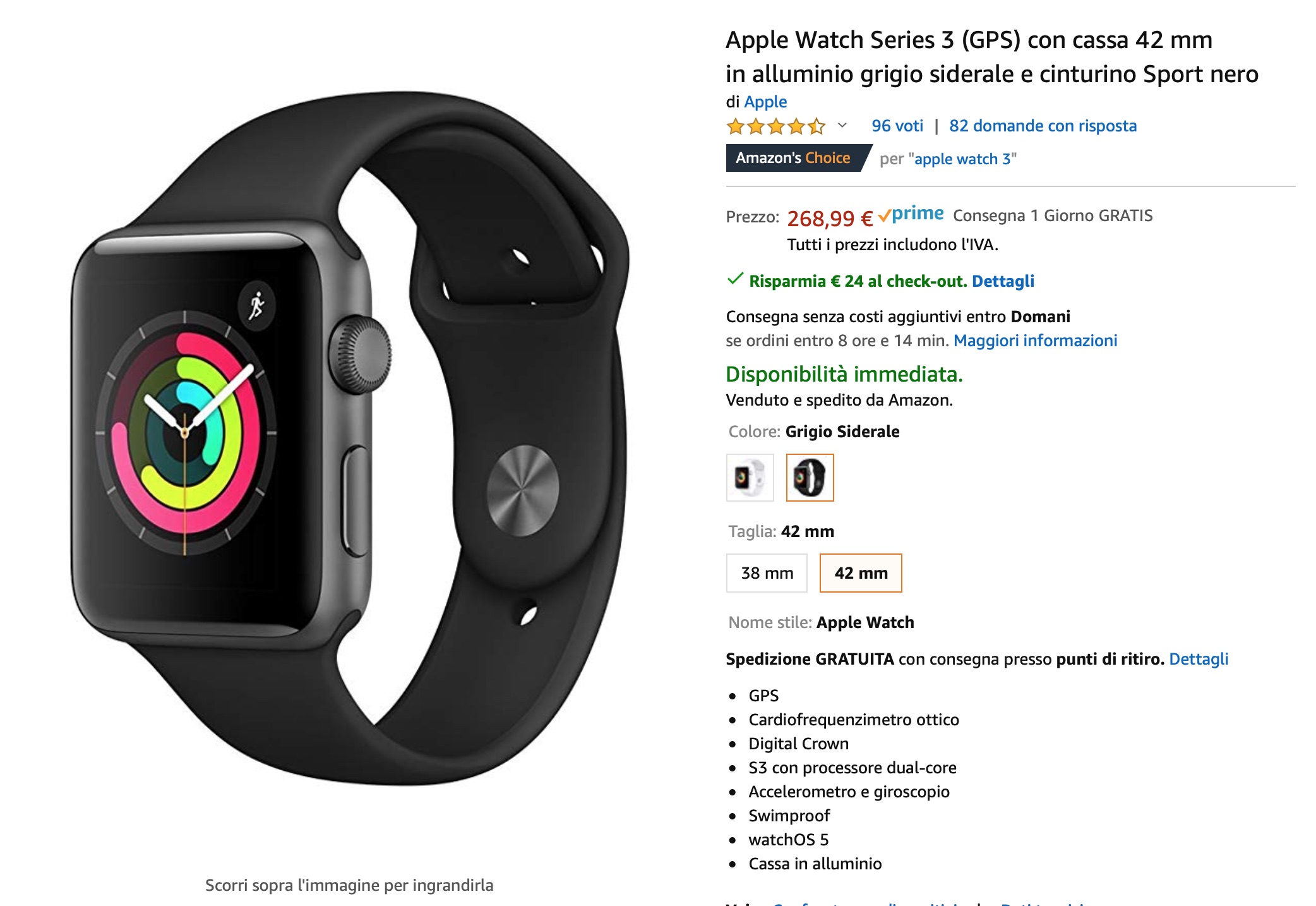This screenshot has width=1316, height=906.
Task: Click the Prime logo icon
Action: [x=911, y=214]
